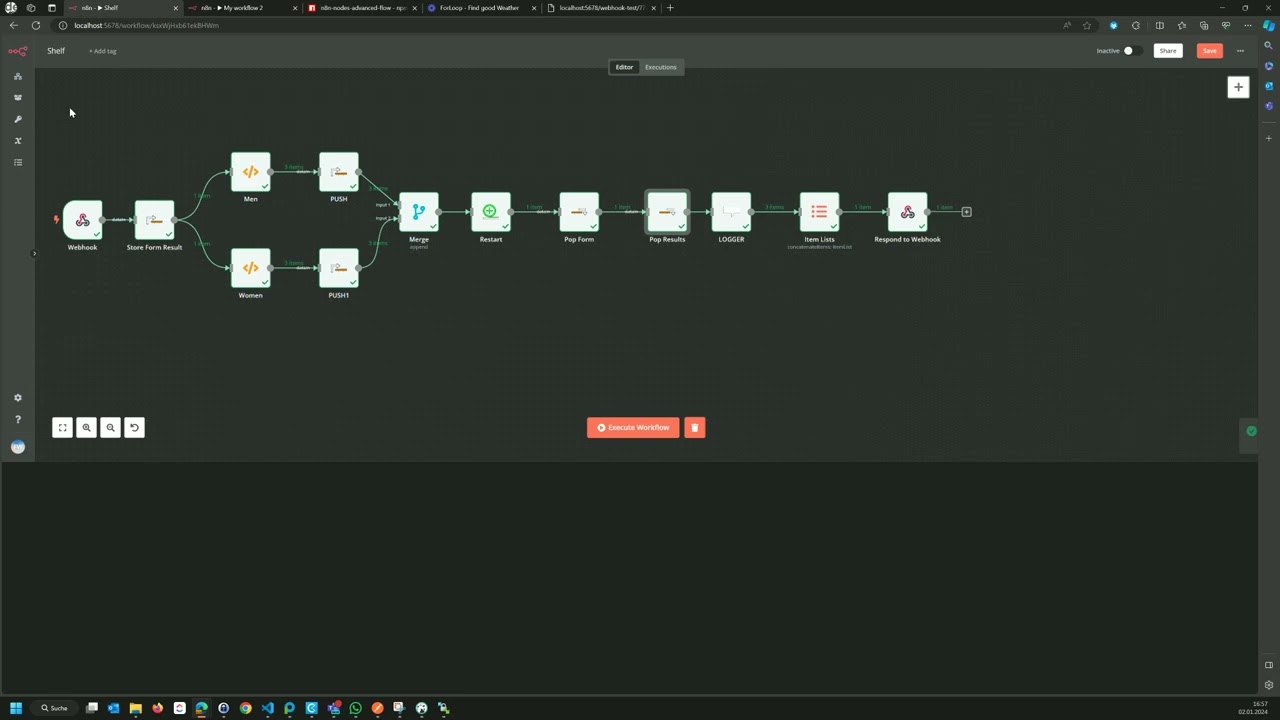Image resolution: width=1280 pixels, height=720 pixels.
Task: Fit workflow to view
Action: pyautogui.click(x=62, y=428)
